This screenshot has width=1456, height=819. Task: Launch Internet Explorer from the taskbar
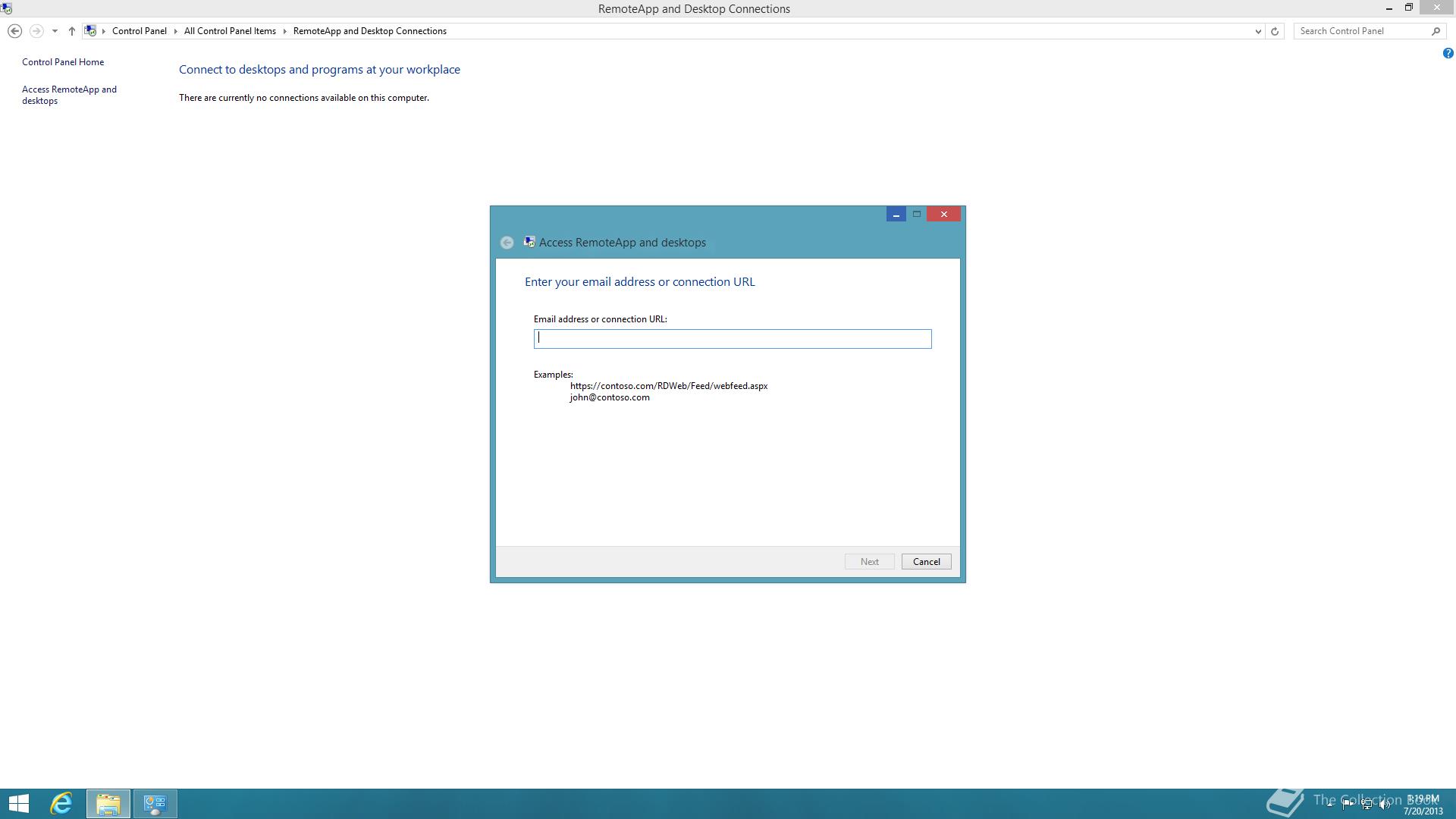61,804
